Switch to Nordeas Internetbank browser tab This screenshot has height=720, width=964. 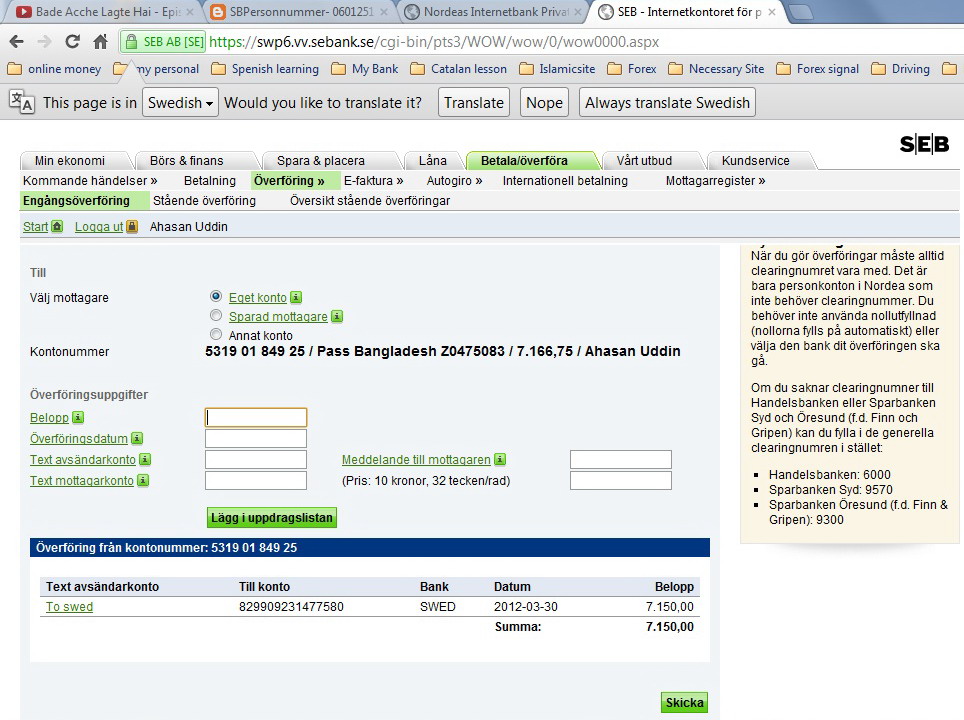[x=494, y=12]
